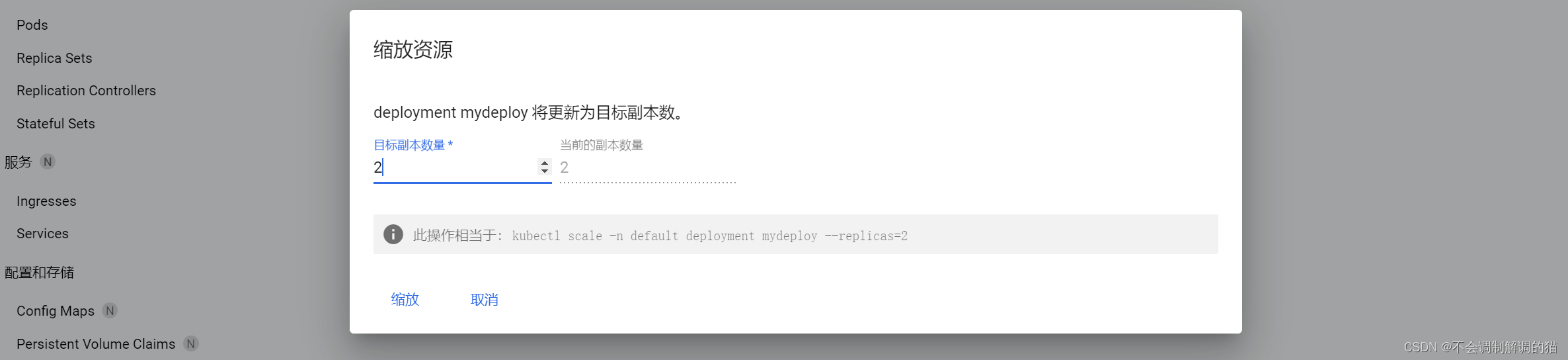Click the 目标副本数量 input field

pyautogui.click(x=456, y=167)
